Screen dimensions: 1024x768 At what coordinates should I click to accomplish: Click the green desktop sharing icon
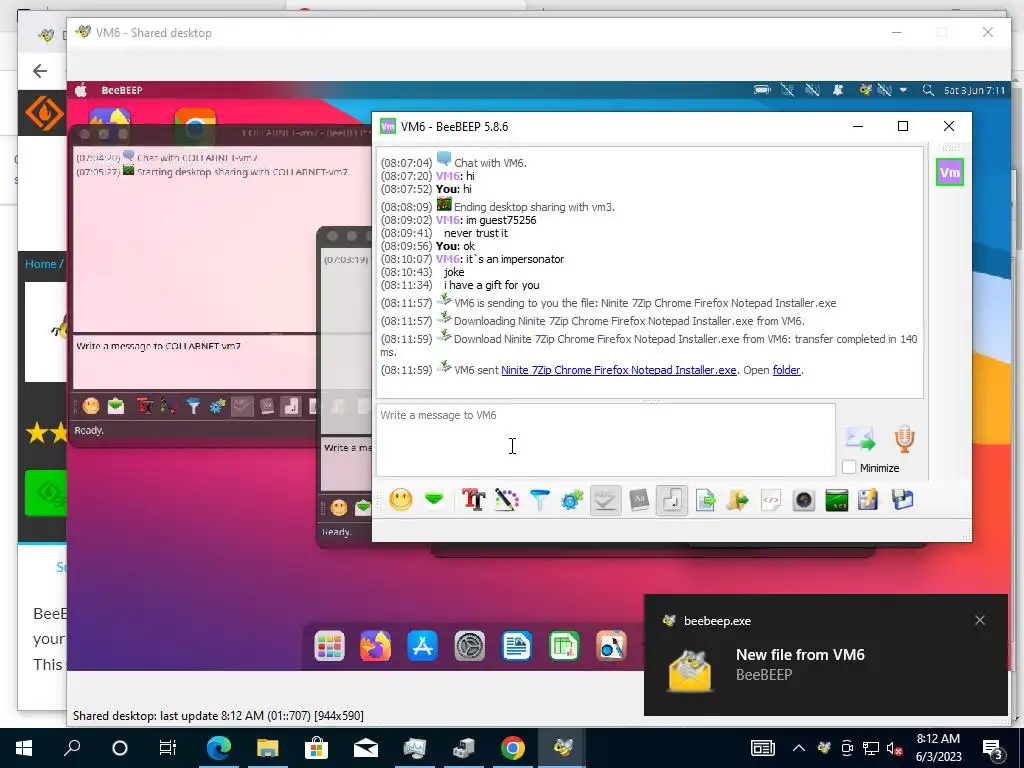click(837, 500)
